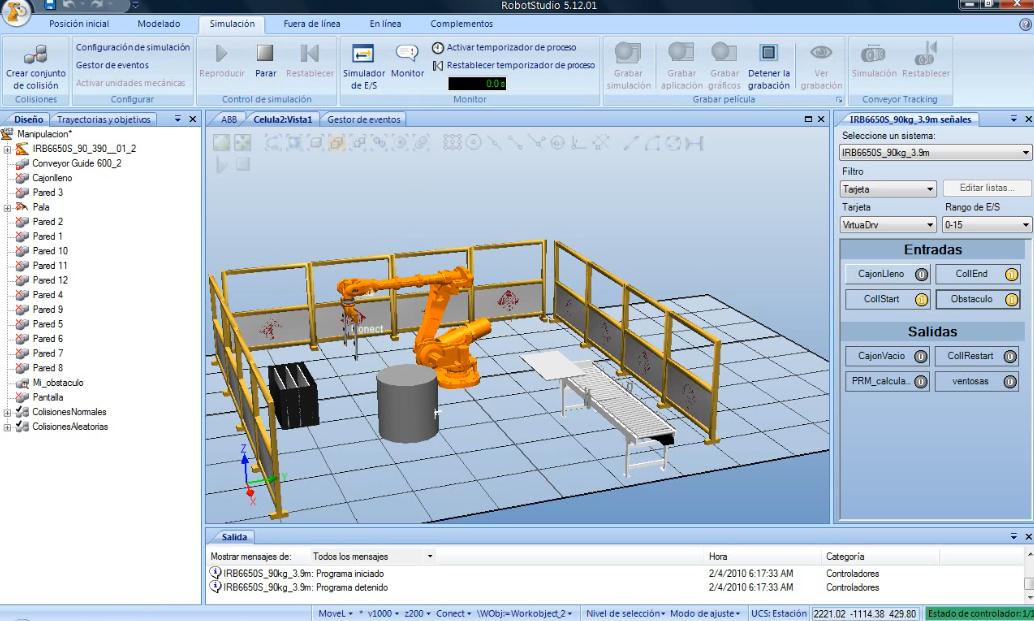Open the Gestor de eventos tab

[x=363, y=119]
